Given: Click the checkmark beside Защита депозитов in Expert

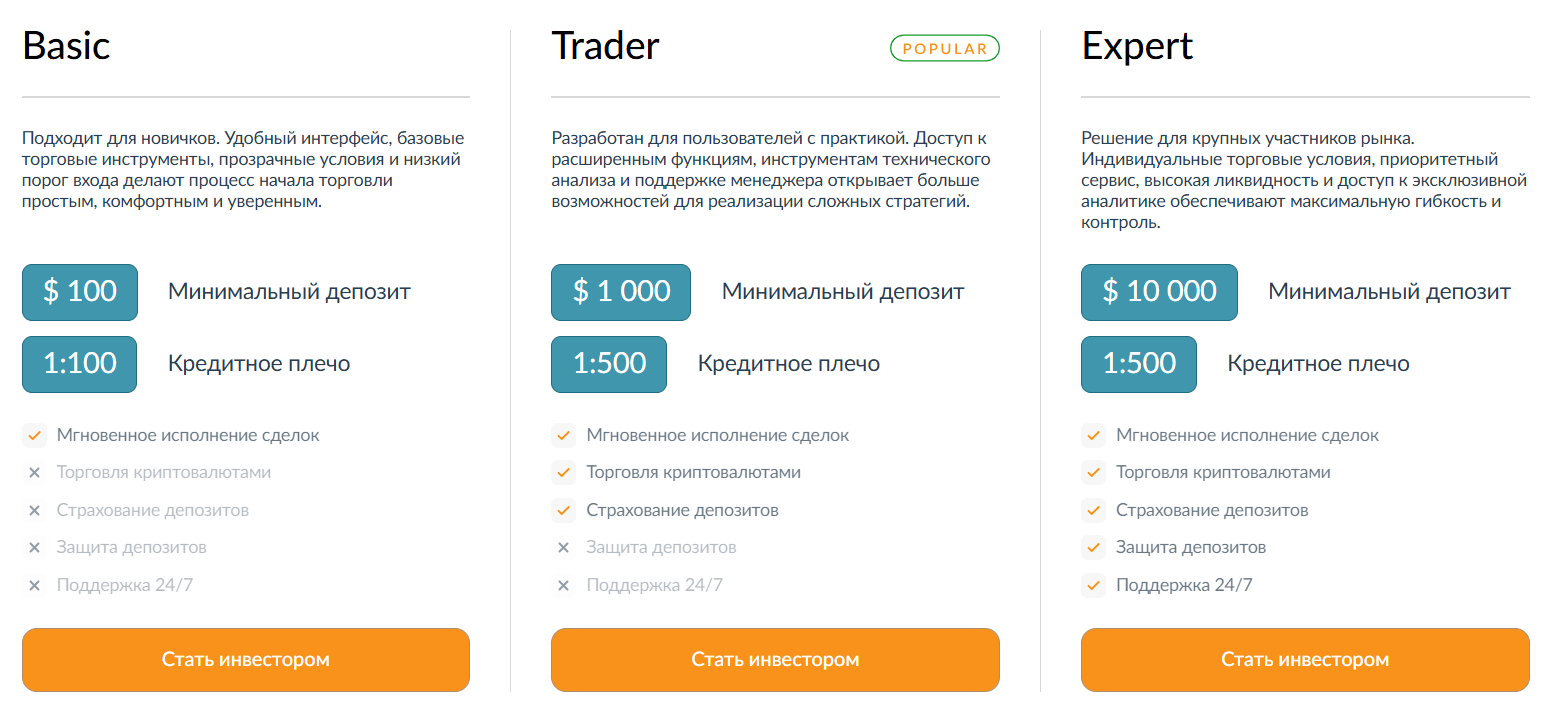Looking at the screenshot, I should (1092, 547).
